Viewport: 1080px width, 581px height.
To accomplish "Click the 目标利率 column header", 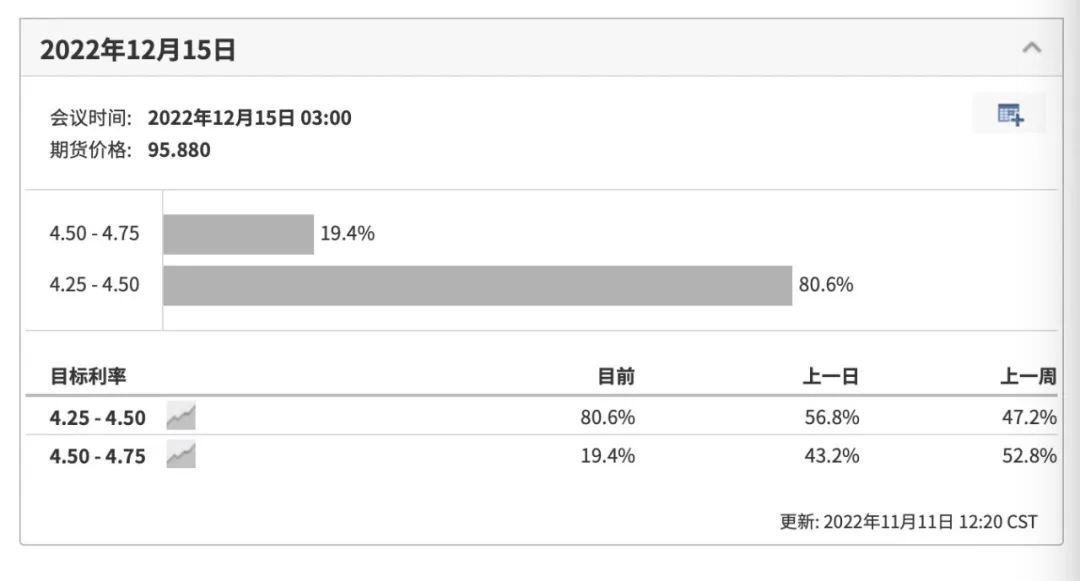I will click(88, 377).
